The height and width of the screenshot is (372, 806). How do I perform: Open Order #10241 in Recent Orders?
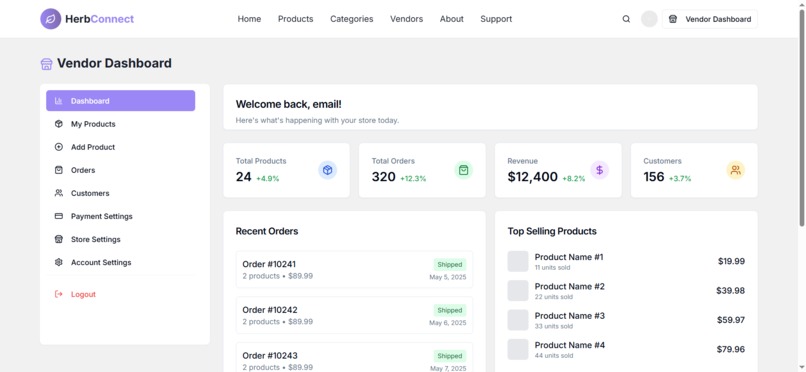[x=354, y=269]
